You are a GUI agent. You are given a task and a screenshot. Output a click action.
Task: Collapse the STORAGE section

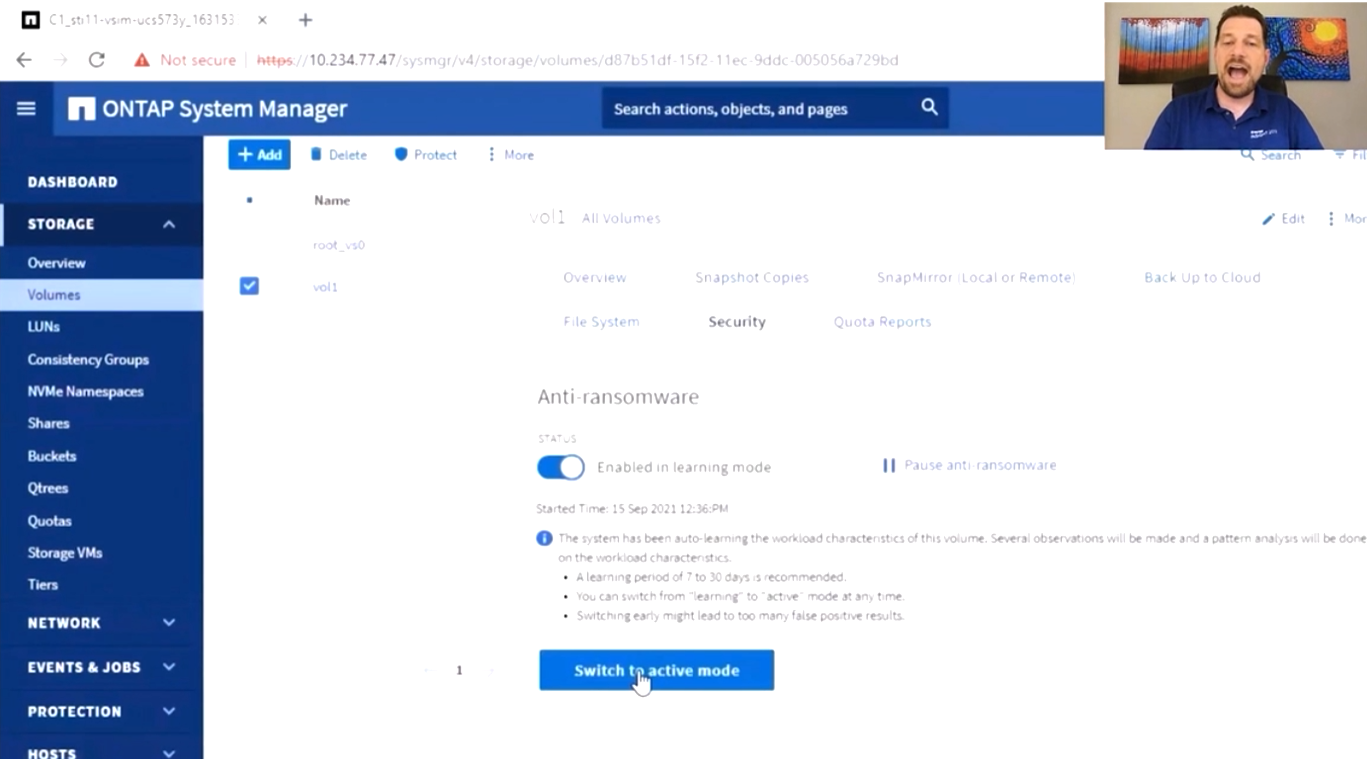(x=169, y=224)
